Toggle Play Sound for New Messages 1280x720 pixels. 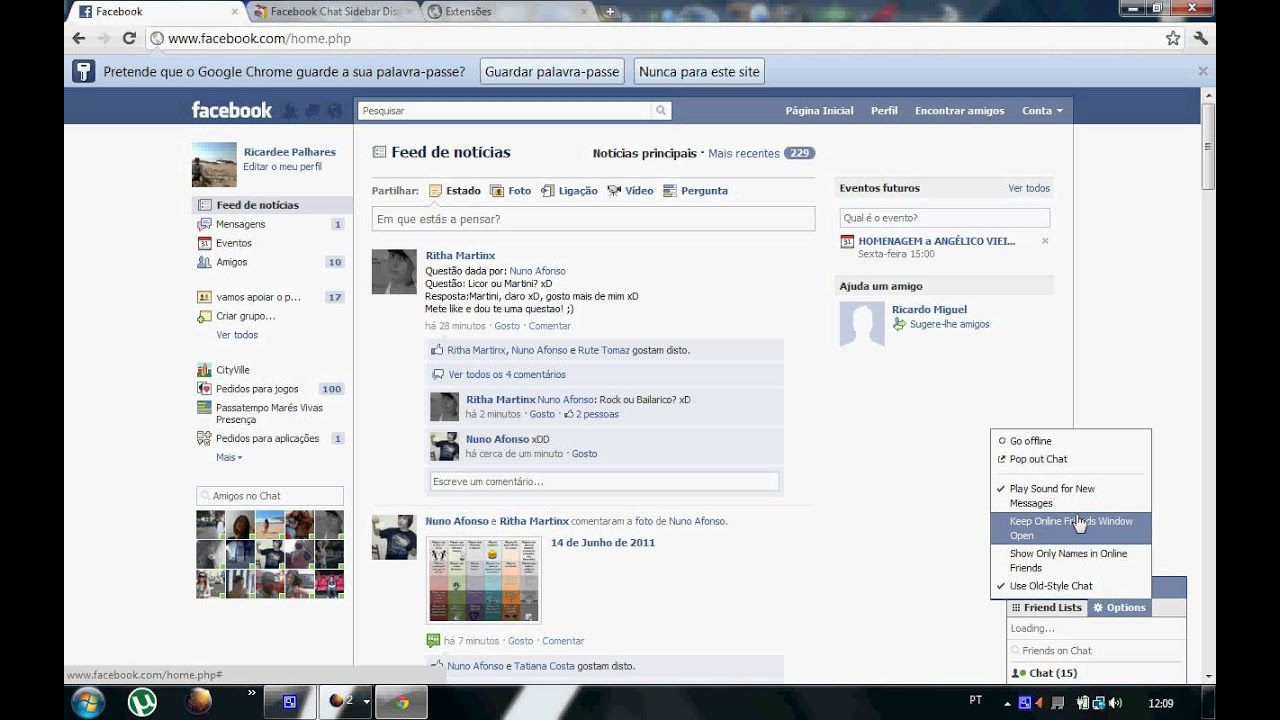[x=1071, y=496]
